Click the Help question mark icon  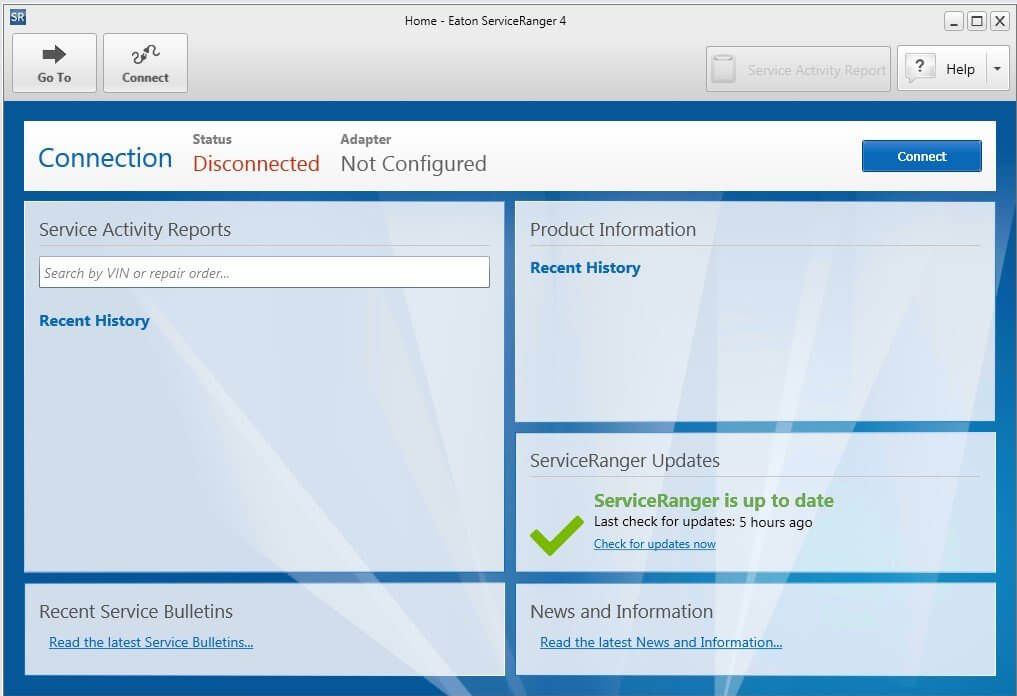point(919,67)
